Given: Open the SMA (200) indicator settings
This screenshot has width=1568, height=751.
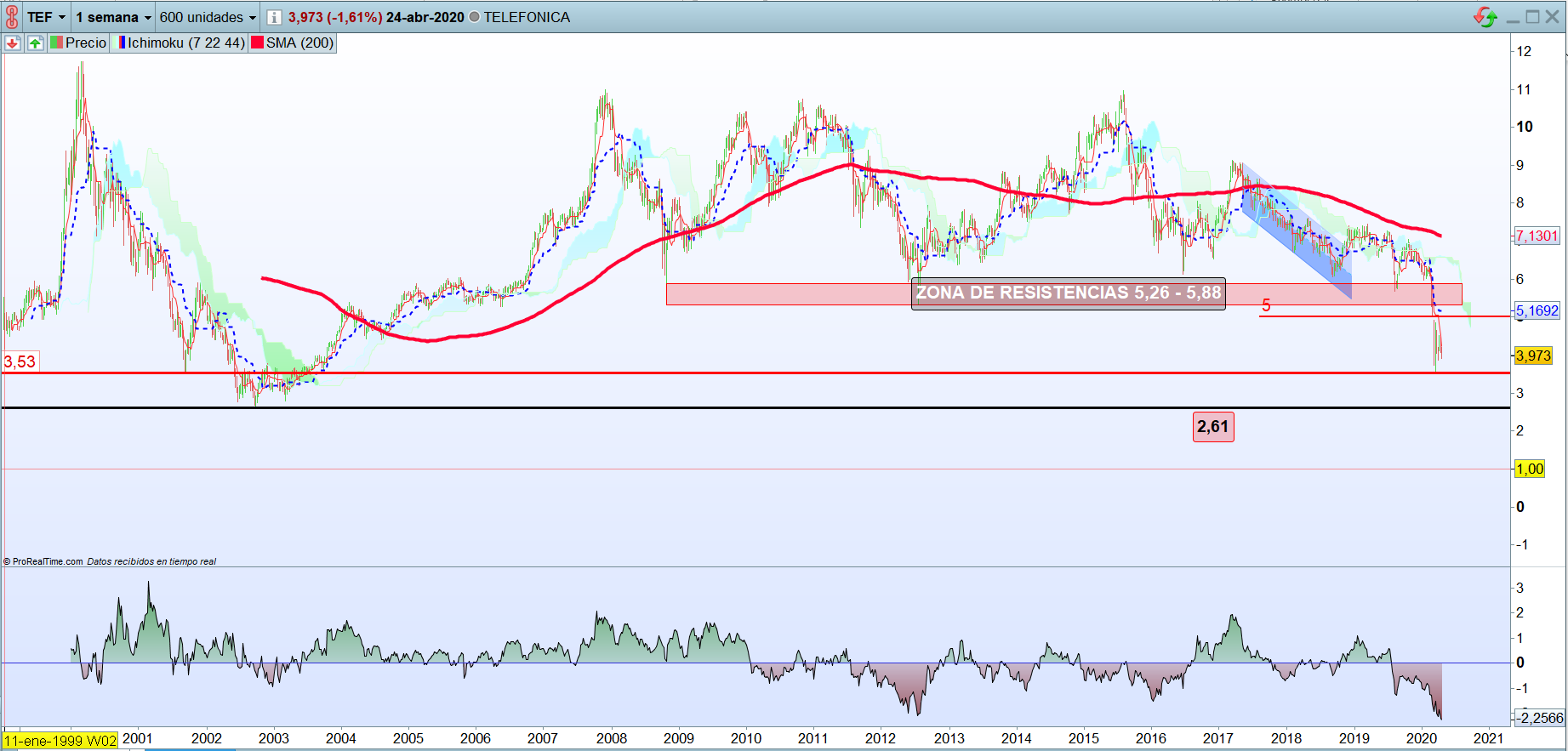Looking at the screenshot, I should (293, 43).
